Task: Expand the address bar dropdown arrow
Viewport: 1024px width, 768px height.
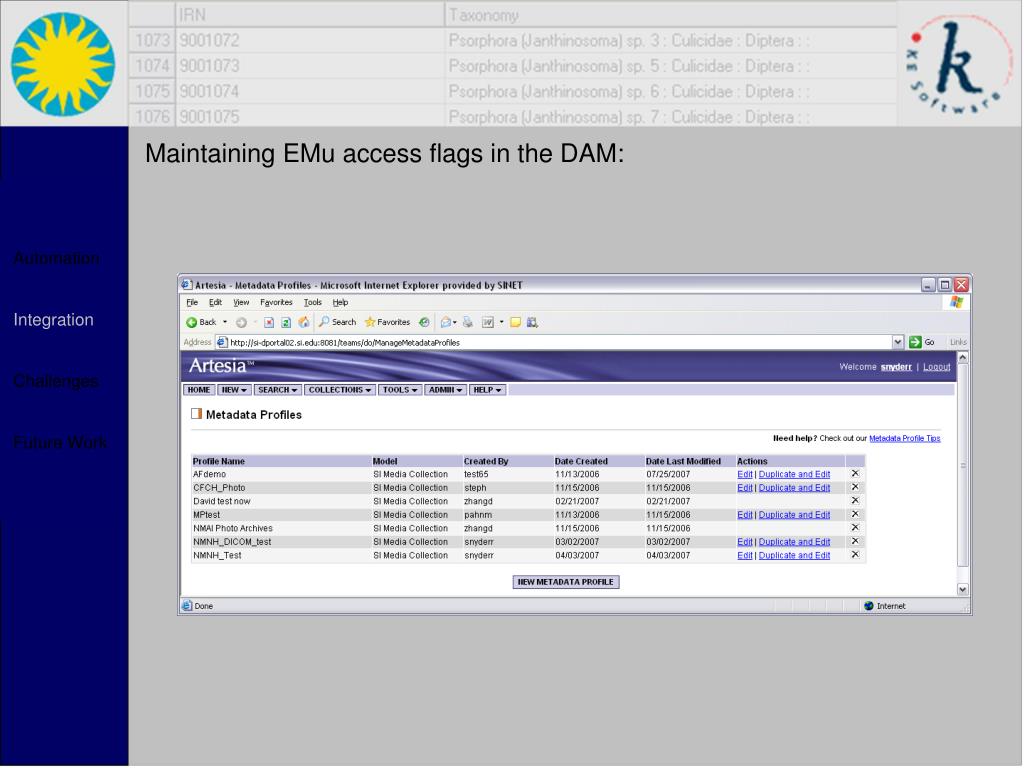Action: coord(899,343)
